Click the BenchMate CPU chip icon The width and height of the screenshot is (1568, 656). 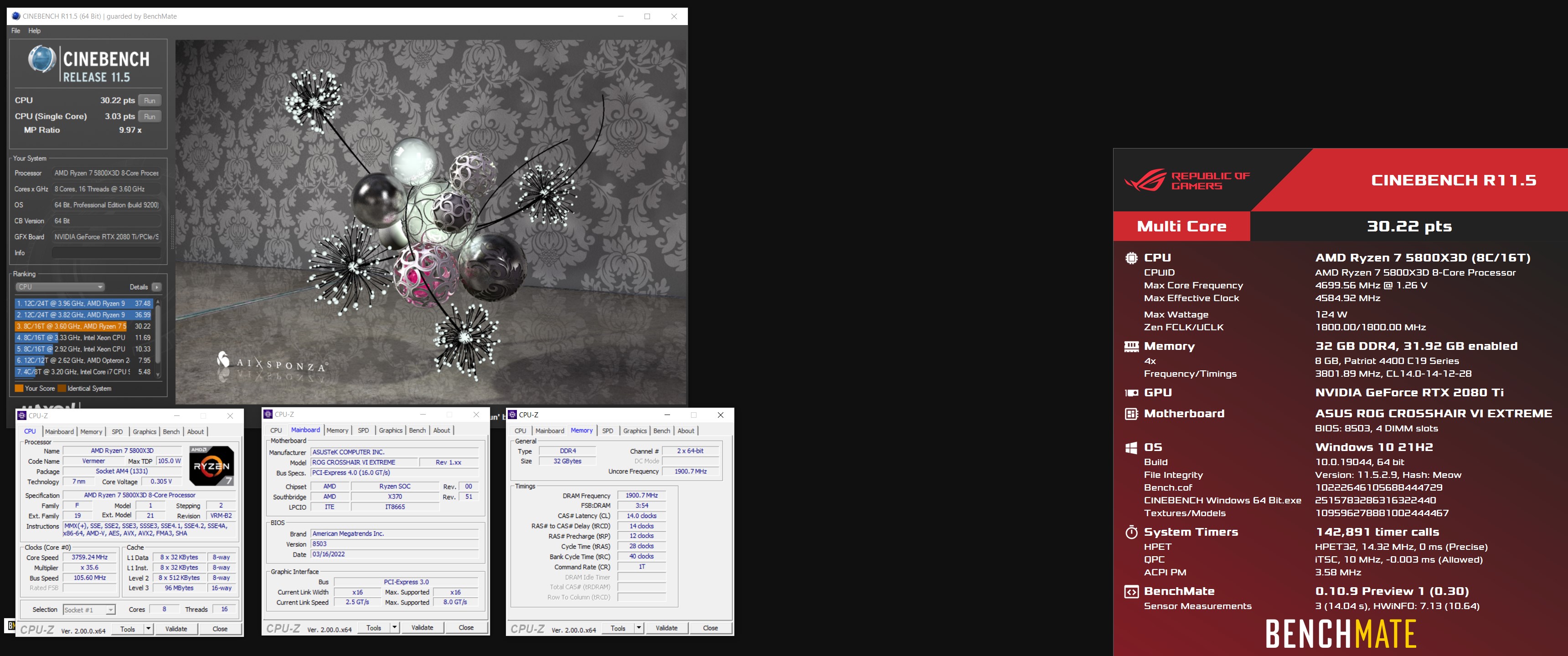[x=1132, y=258]
